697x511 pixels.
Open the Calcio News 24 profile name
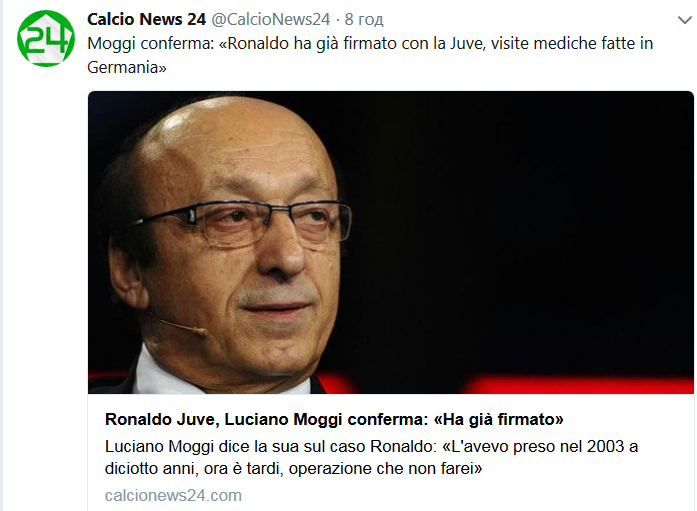[146, 19]
